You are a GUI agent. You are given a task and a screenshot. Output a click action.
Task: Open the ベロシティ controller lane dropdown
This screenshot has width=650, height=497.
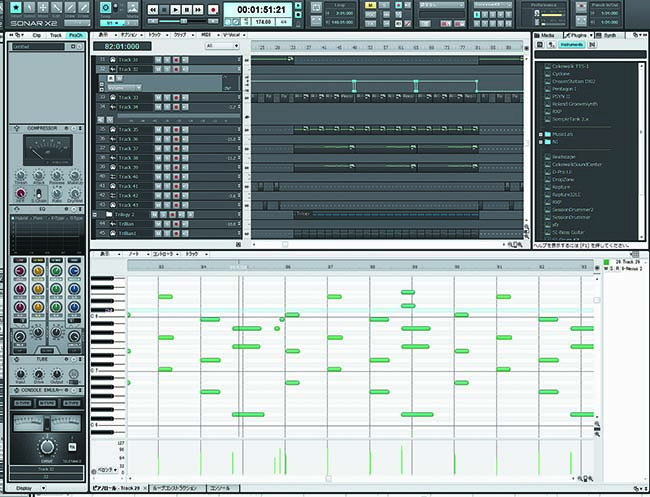[x=107, y=470]
